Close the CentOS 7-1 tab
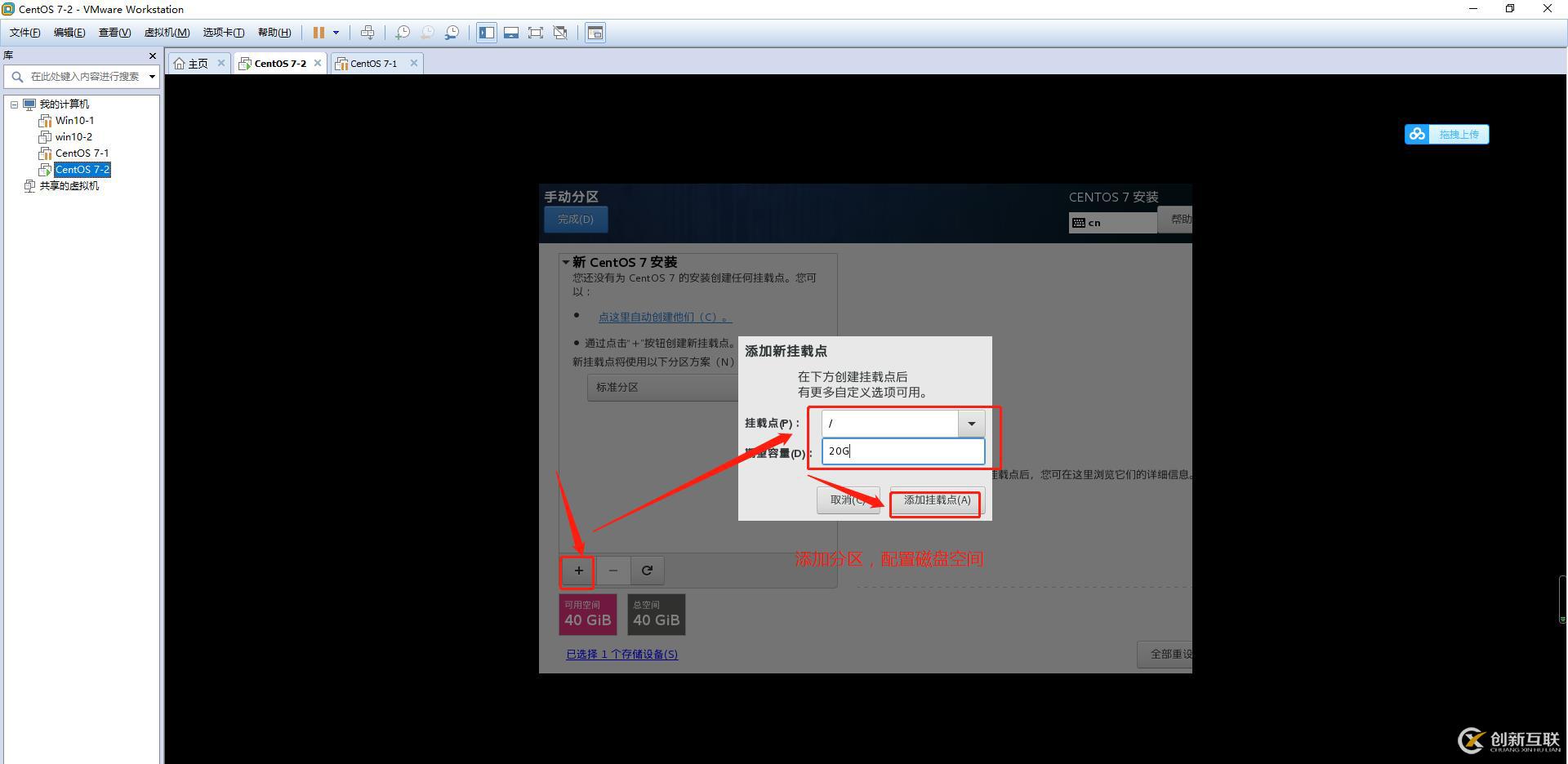 [x=414, y=63]
